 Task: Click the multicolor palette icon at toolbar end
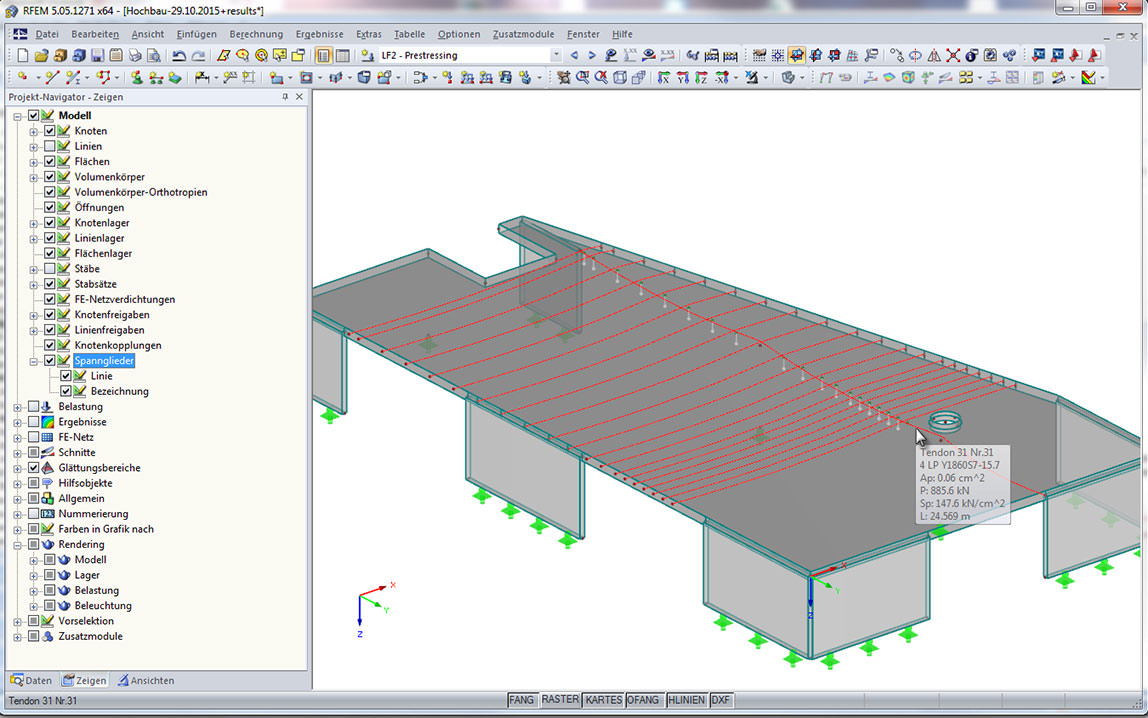point(1089,78)
